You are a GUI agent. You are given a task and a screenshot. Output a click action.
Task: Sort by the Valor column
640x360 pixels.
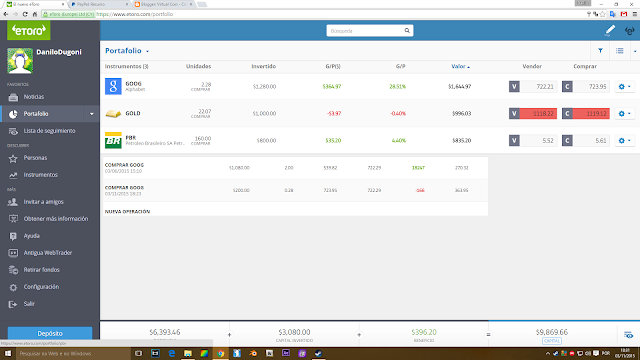click(x=460, y=66)
